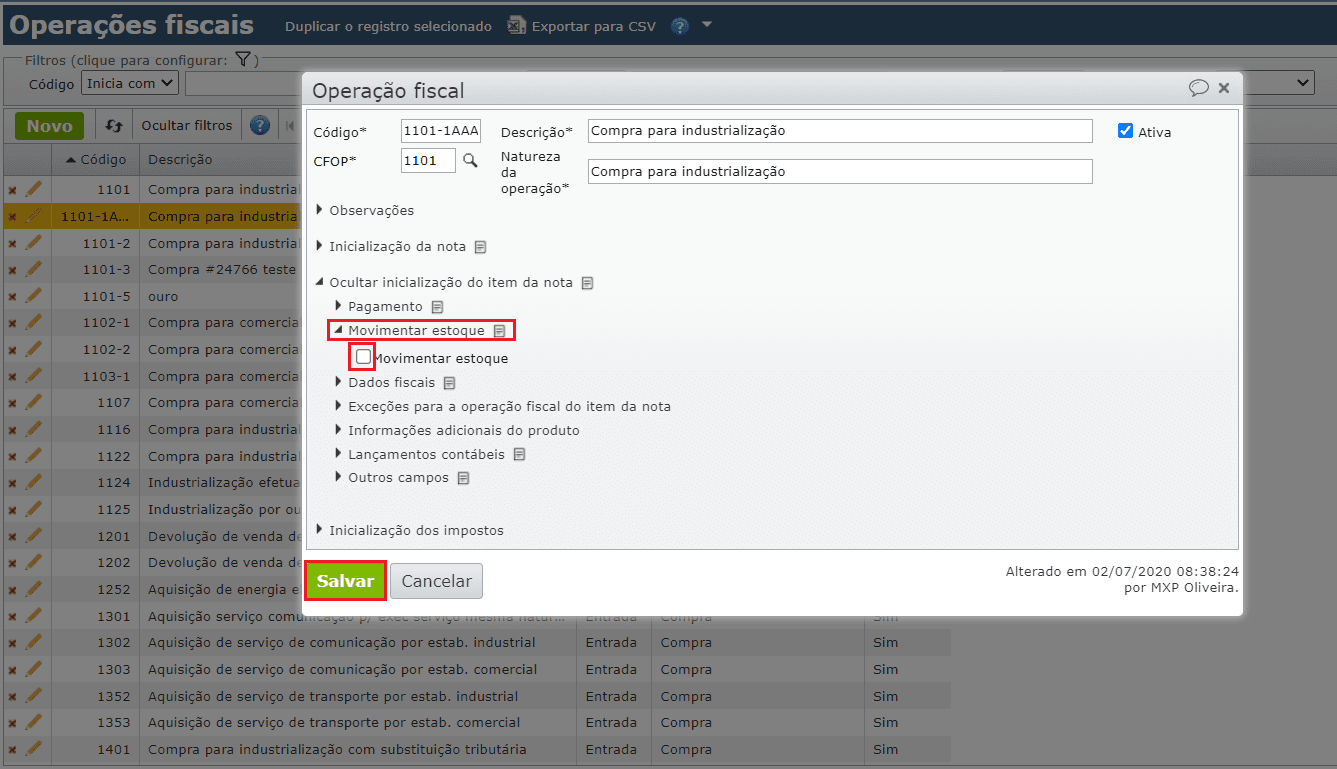The height and width of the screenshot is (769, 1337).
Task: Click the refresh icon next to Novo
Action: pos(114,126)
